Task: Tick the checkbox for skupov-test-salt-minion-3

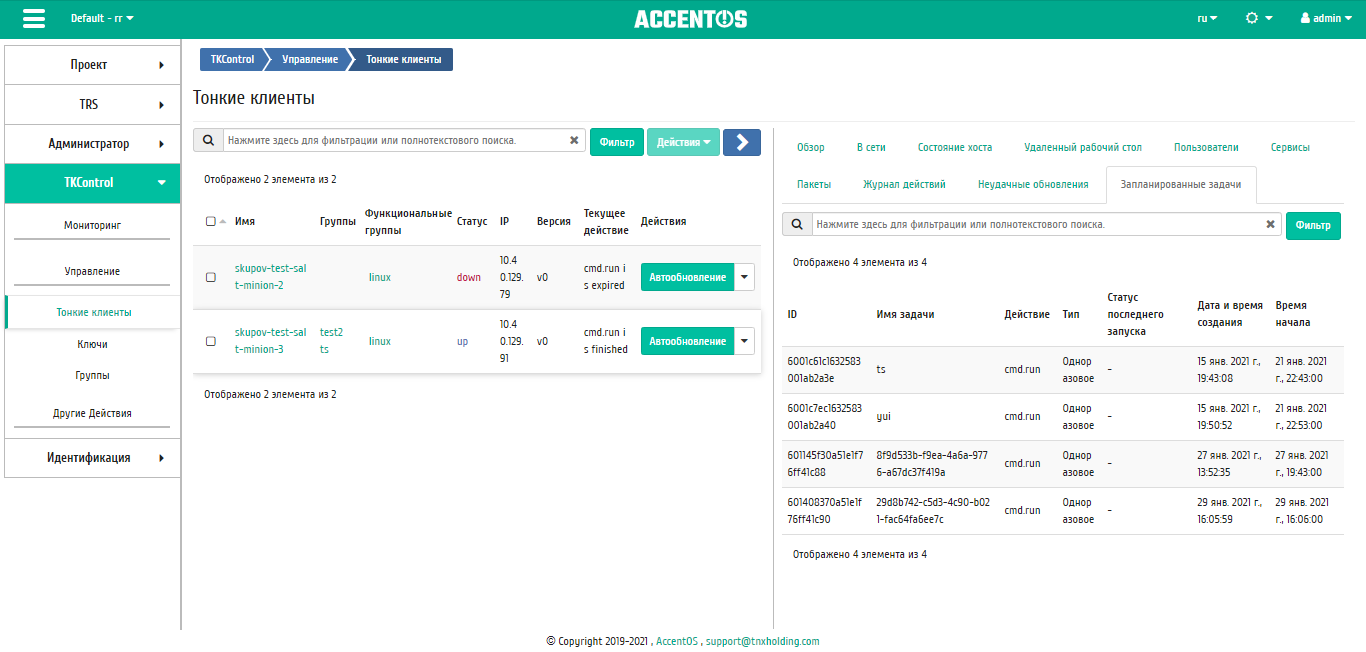Action: 211,341
